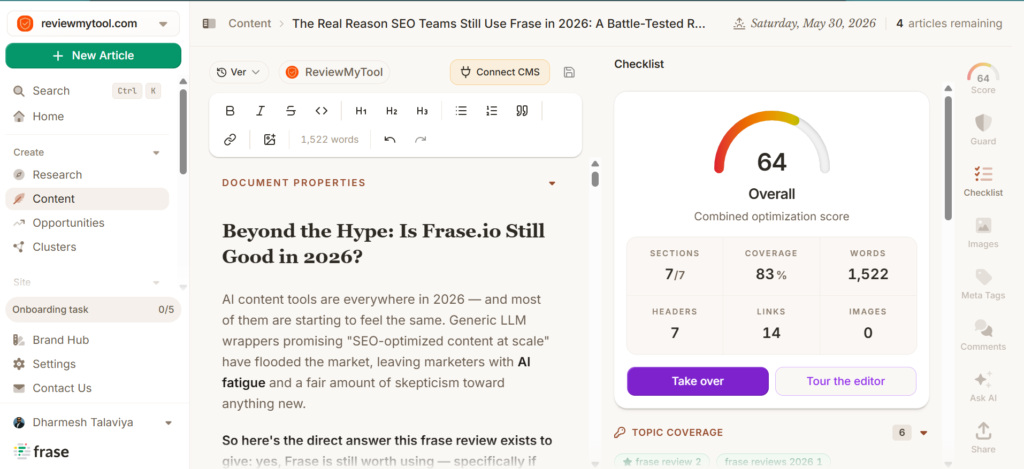Open the Onboarding task item
This screenshot has height=469, width=1024.
pos(93,310)
